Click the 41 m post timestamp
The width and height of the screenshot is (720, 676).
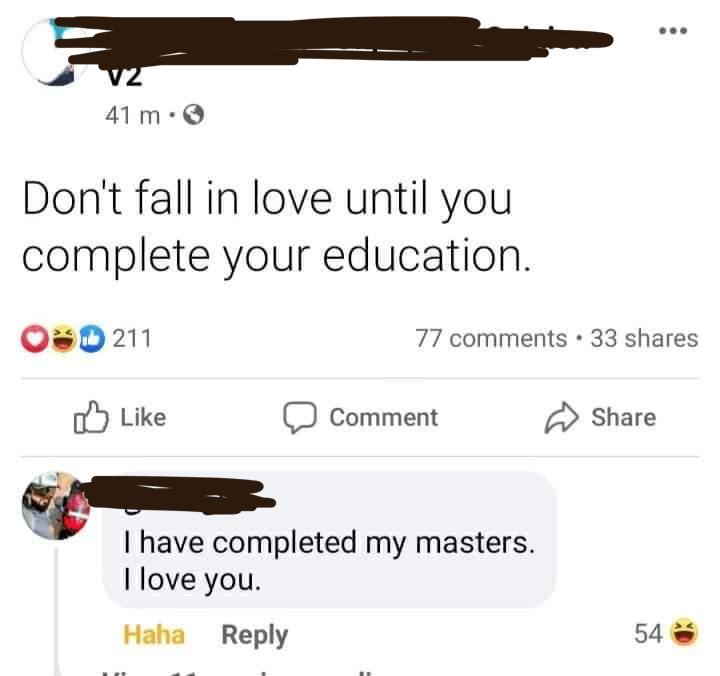(133, 115)
